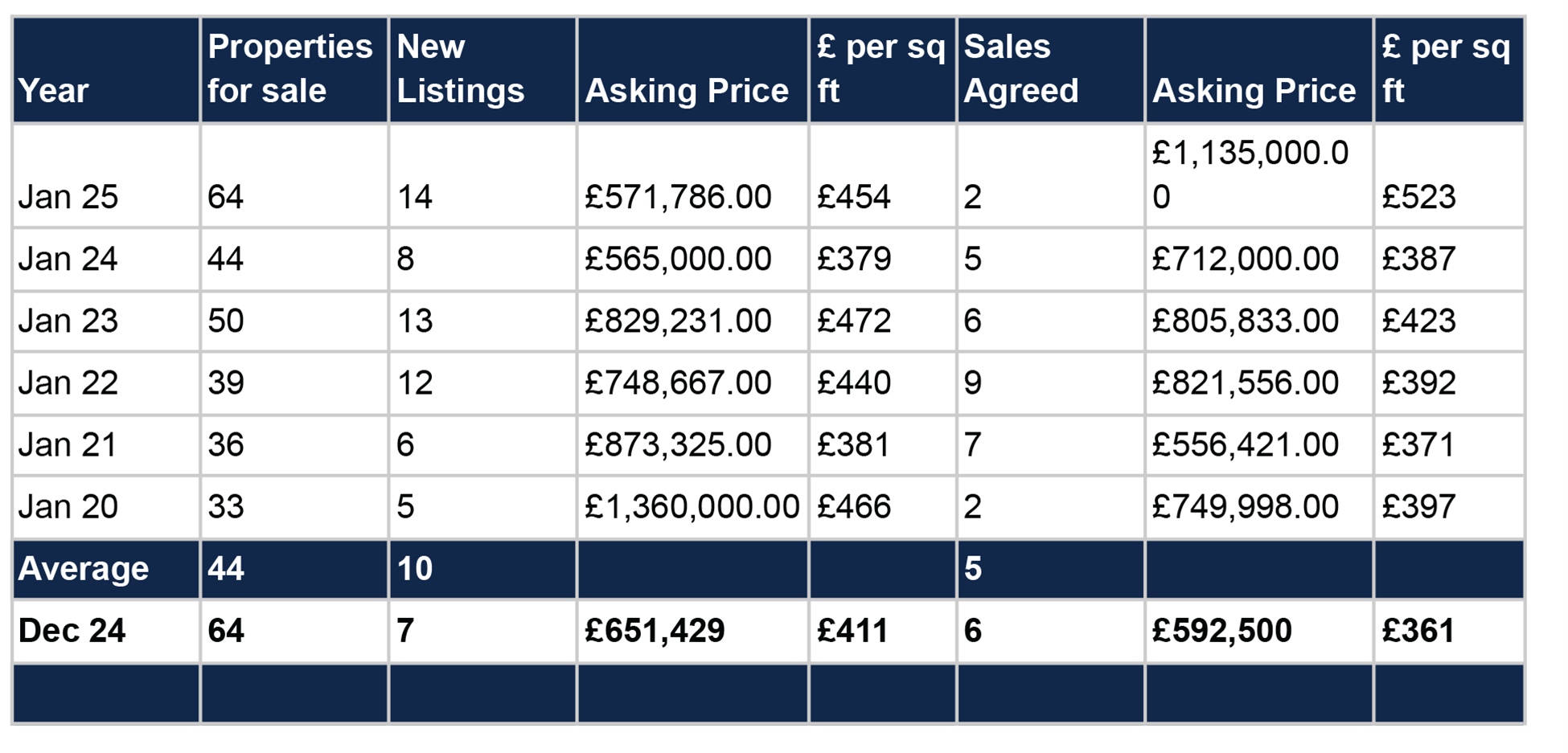Select the Properties for sale header cell
Screen dimensions: 1568x753
click(289, 69)
